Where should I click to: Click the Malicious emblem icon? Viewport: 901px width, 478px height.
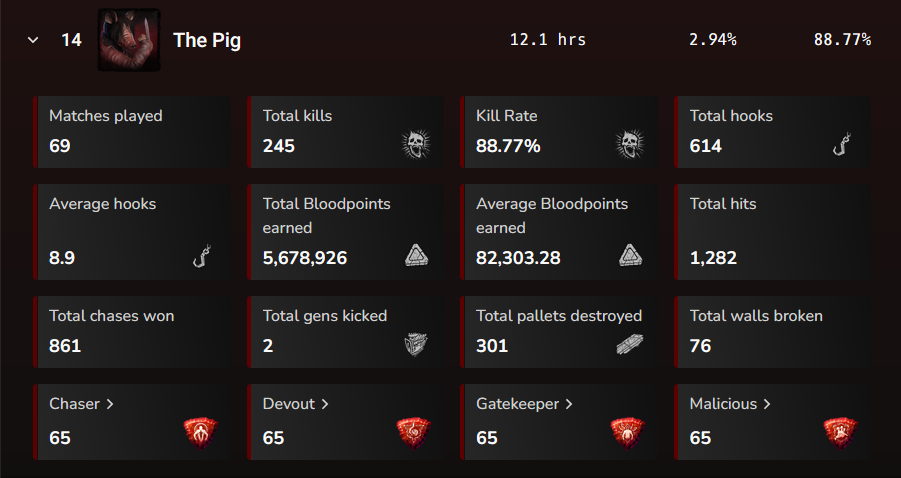point(841,433)
